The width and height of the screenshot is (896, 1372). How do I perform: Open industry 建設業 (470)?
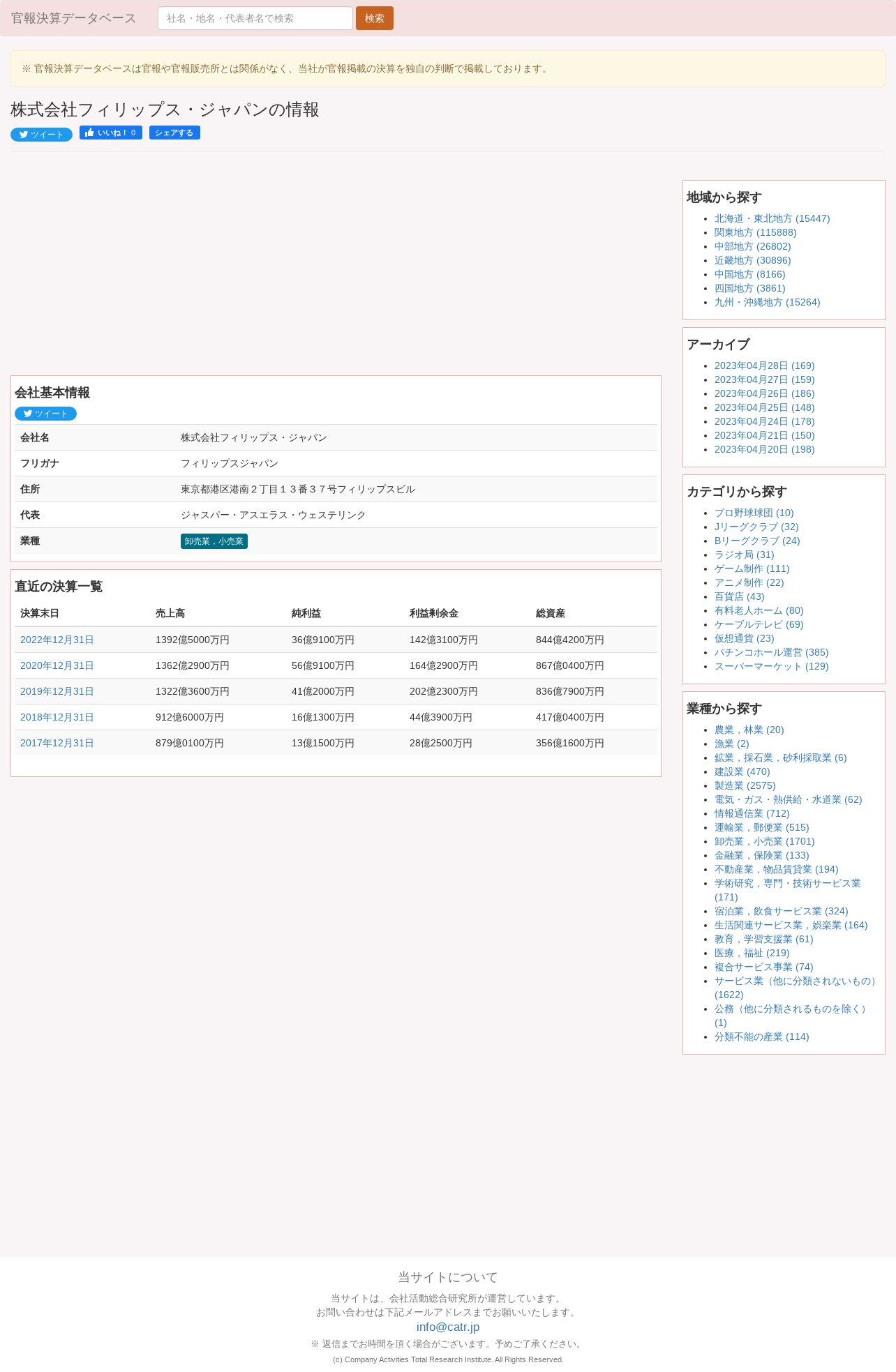[x=742, y=771]
